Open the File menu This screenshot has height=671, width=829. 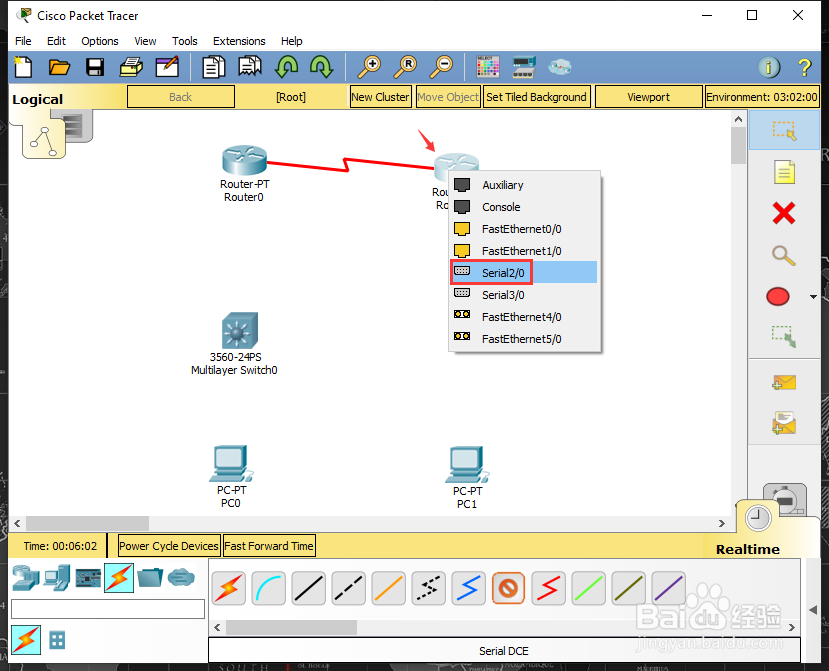click(23, 41)
